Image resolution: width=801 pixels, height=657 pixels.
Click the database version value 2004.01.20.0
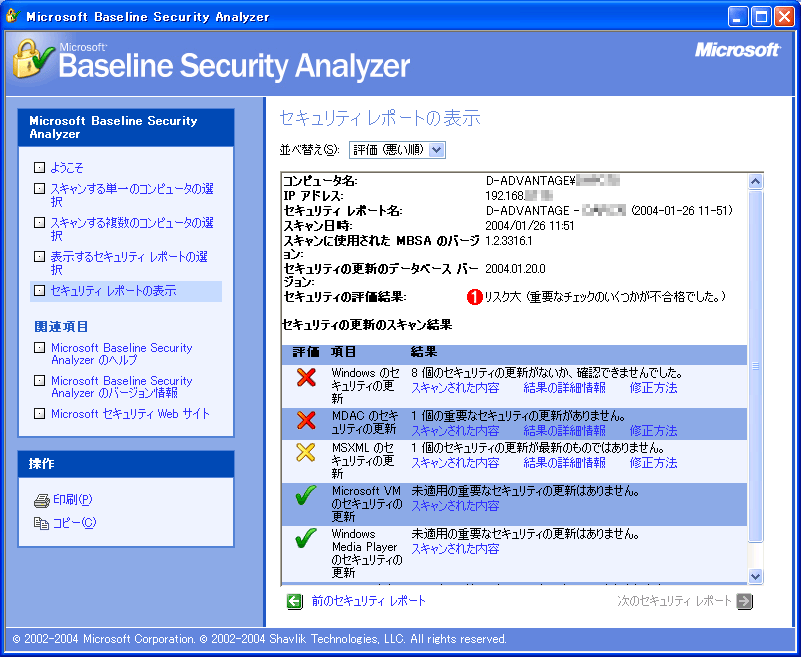[515, 269]
